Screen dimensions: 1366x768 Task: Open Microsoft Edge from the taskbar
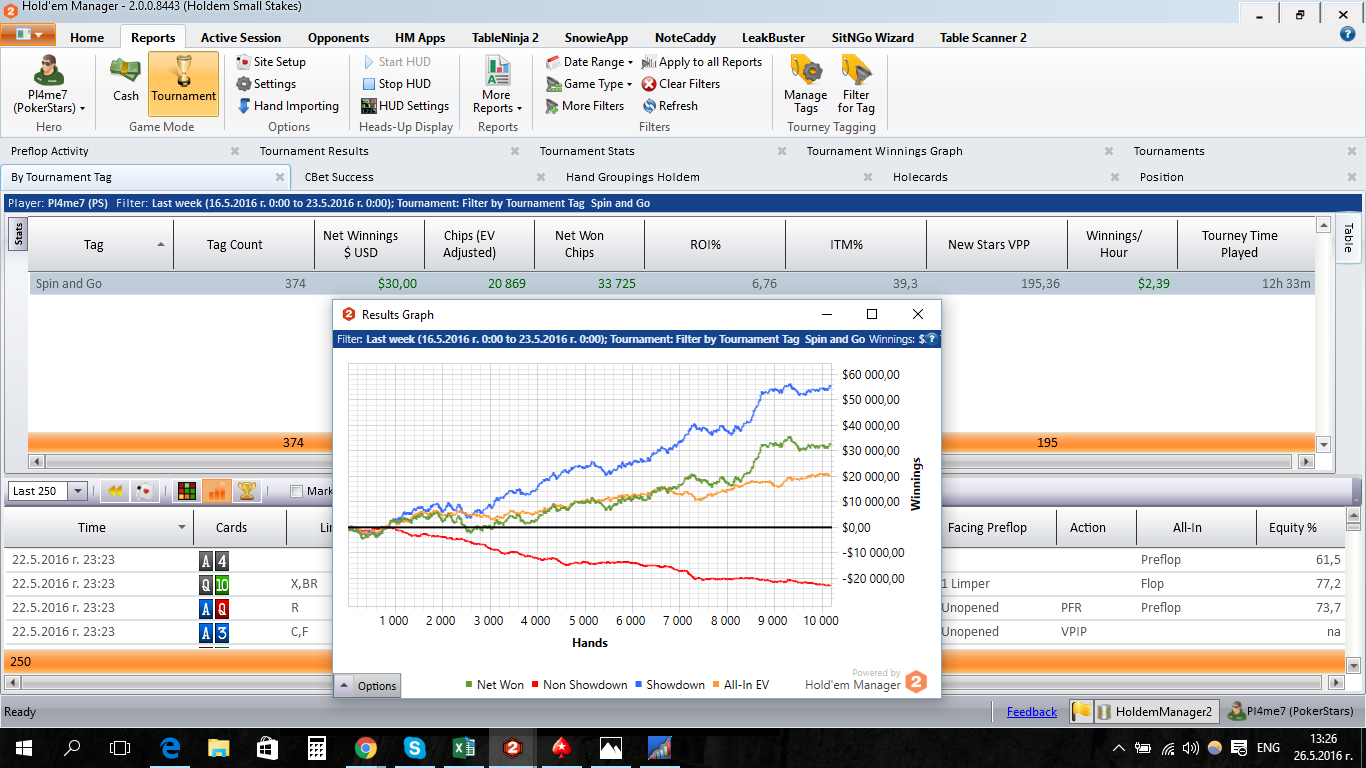[x=170, y=747]
